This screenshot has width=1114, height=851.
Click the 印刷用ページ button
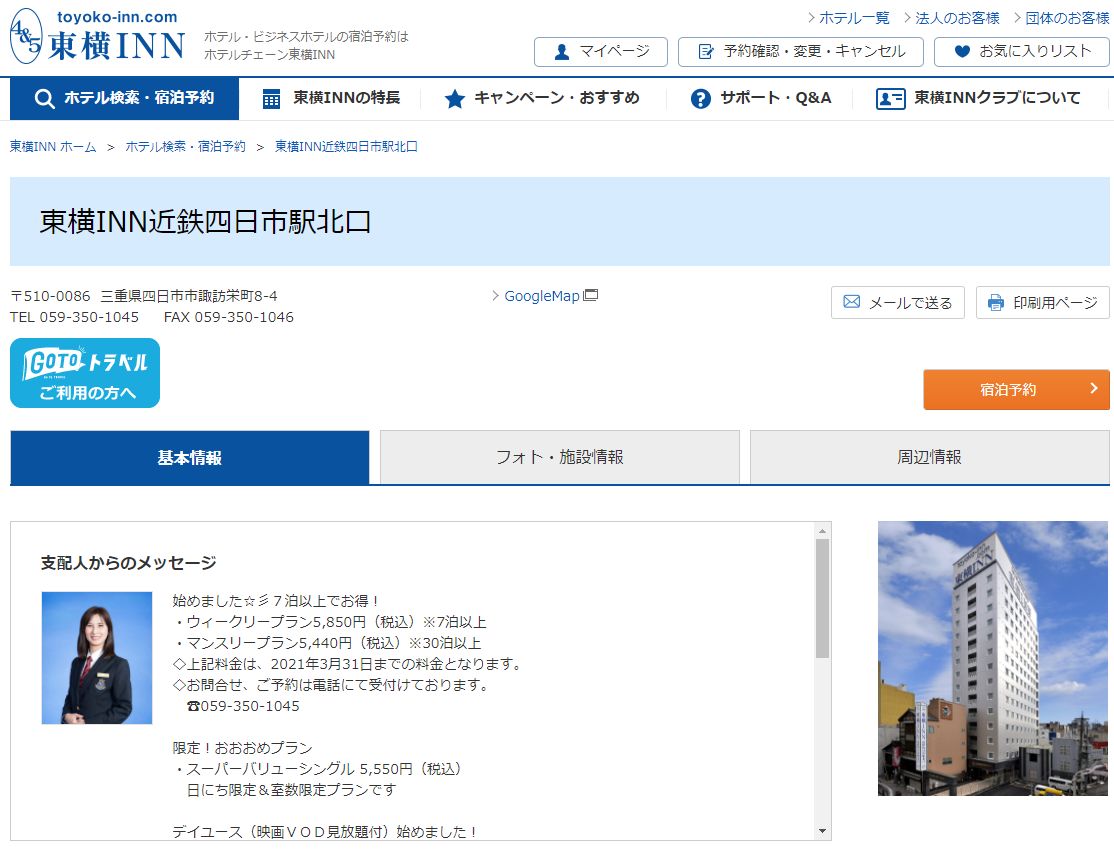[x=1042, y=303]
